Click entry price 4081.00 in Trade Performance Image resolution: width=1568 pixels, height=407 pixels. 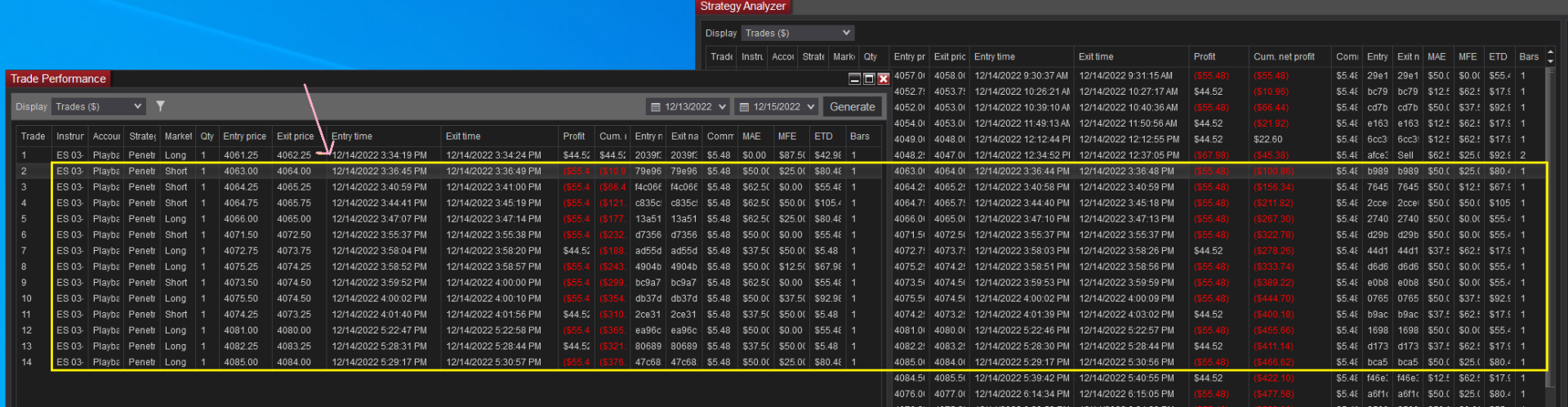tap(241, 330)
